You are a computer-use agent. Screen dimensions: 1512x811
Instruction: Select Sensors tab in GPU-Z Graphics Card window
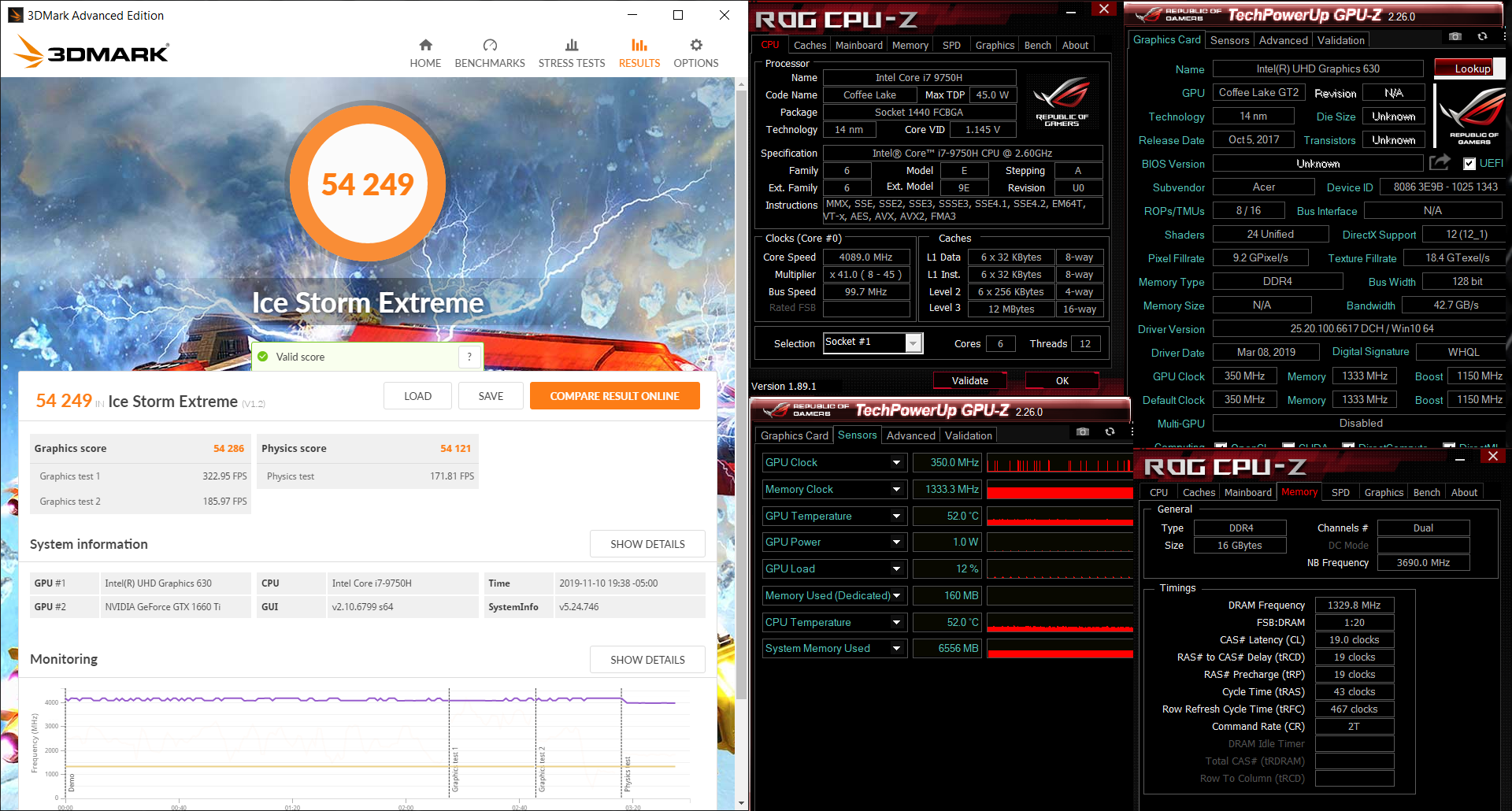pos(1229,40)
